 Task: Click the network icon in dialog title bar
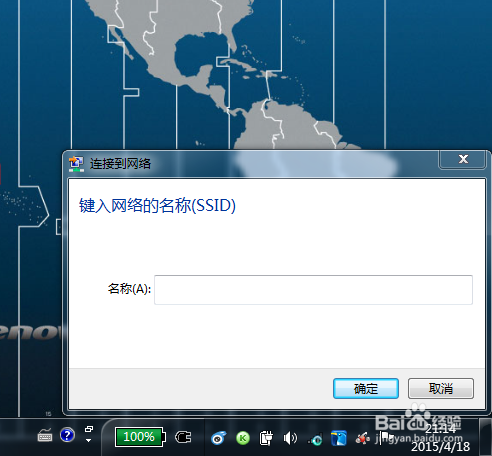click(x=76, y=164)
